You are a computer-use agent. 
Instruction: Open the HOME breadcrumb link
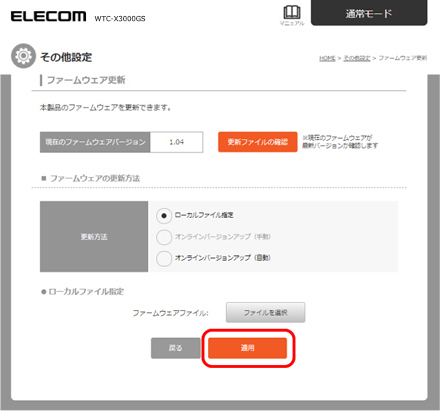(x=327, y=58)
